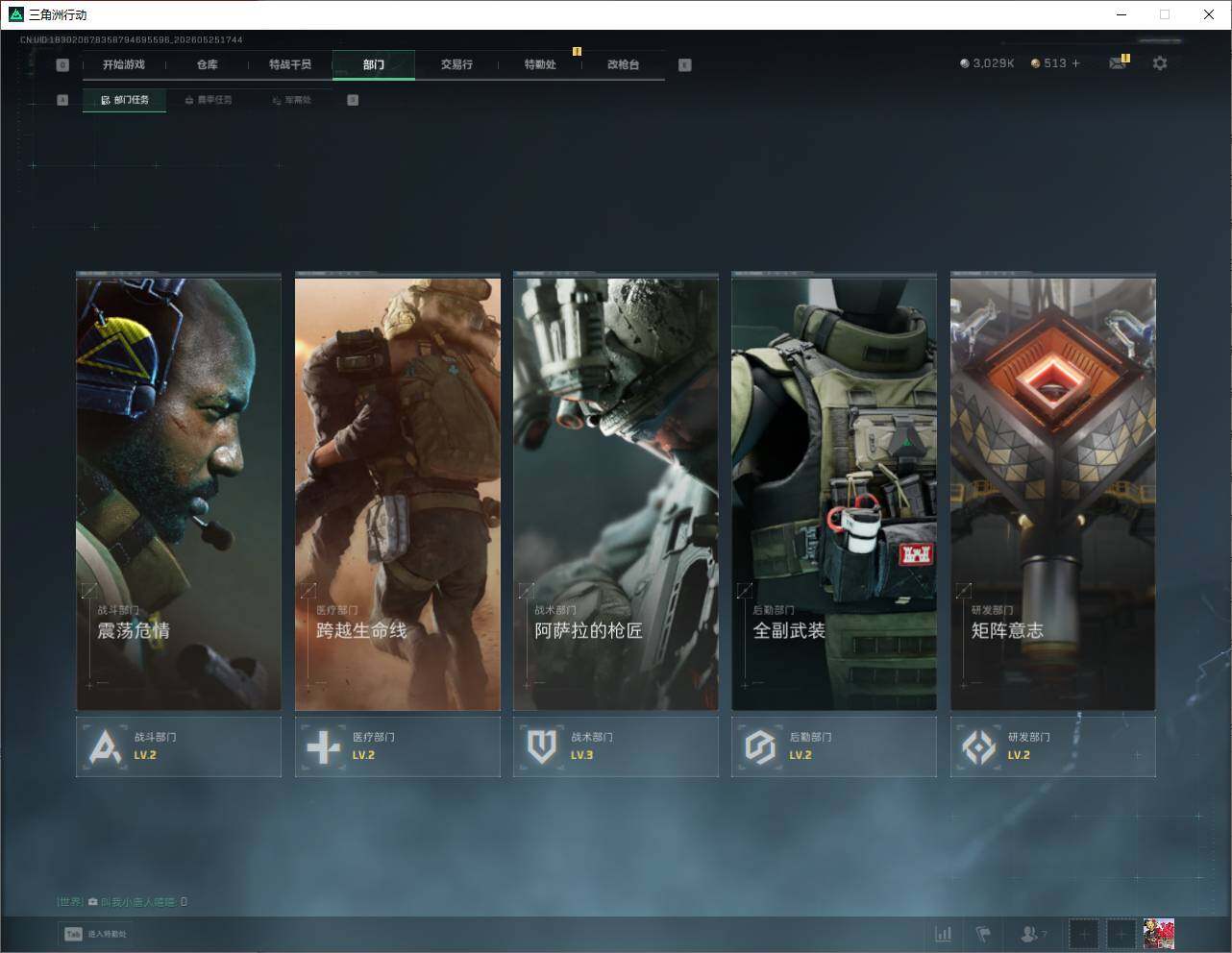The height and width of the screenshot is (953, 1232).
Task: Open the second sub-tab next to 部门任务
Action: click(209, 100)
